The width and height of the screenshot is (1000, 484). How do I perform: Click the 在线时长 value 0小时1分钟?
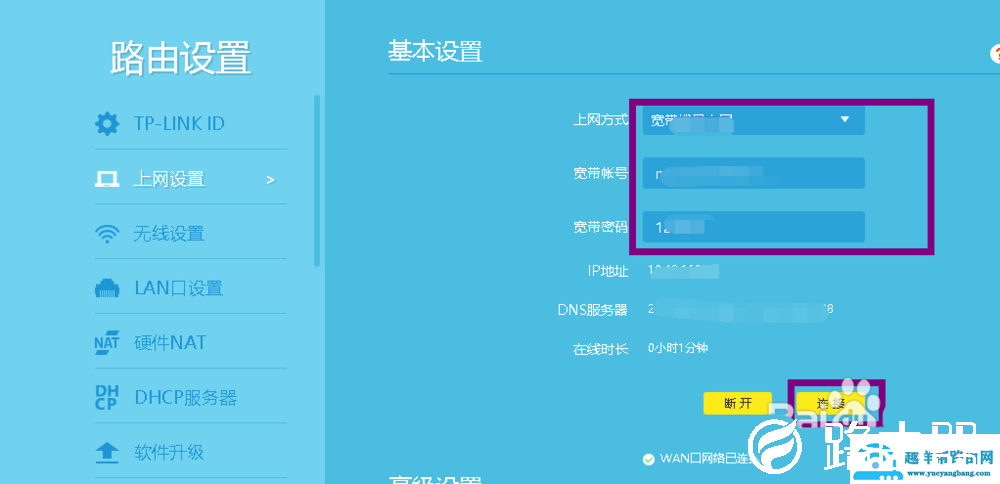(678, 348)
